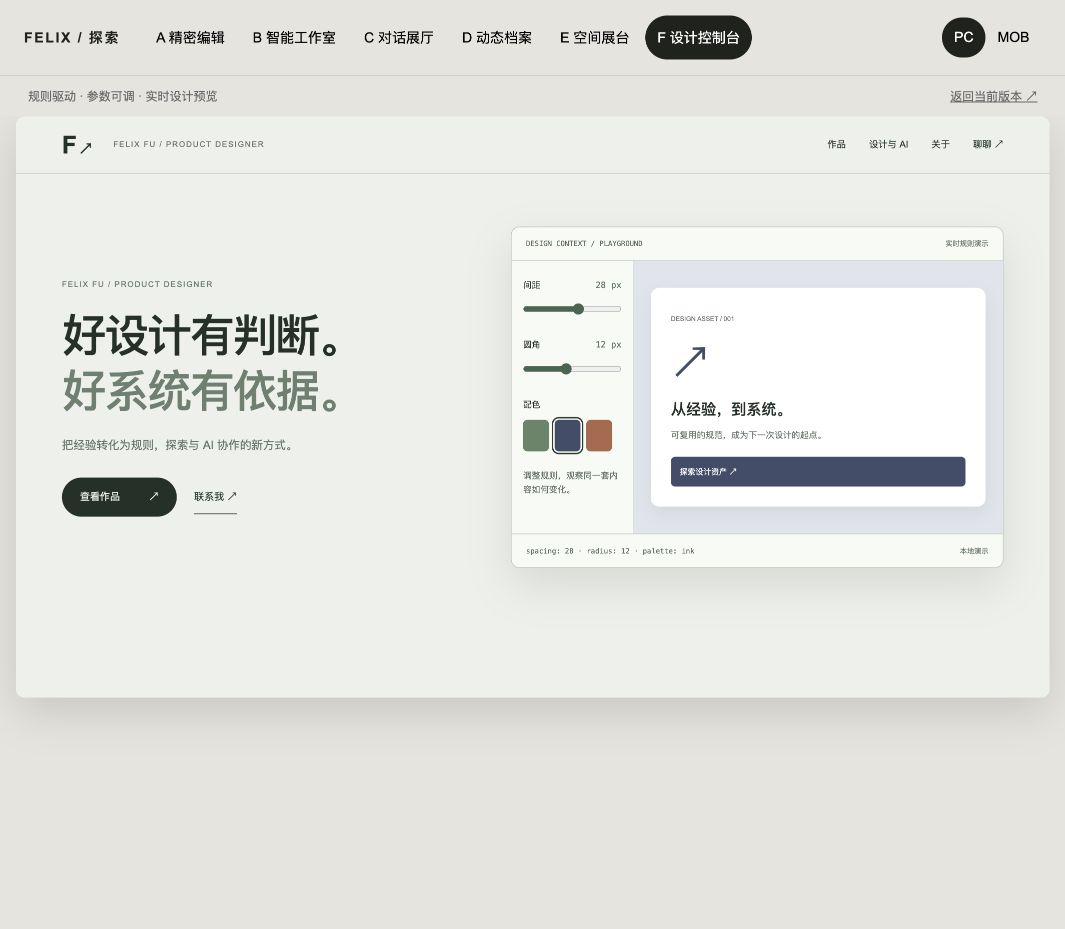Viewport: 1065px width, 929px height.
Task: Open the D 动态档案 tab
Action: click(497, 37)
